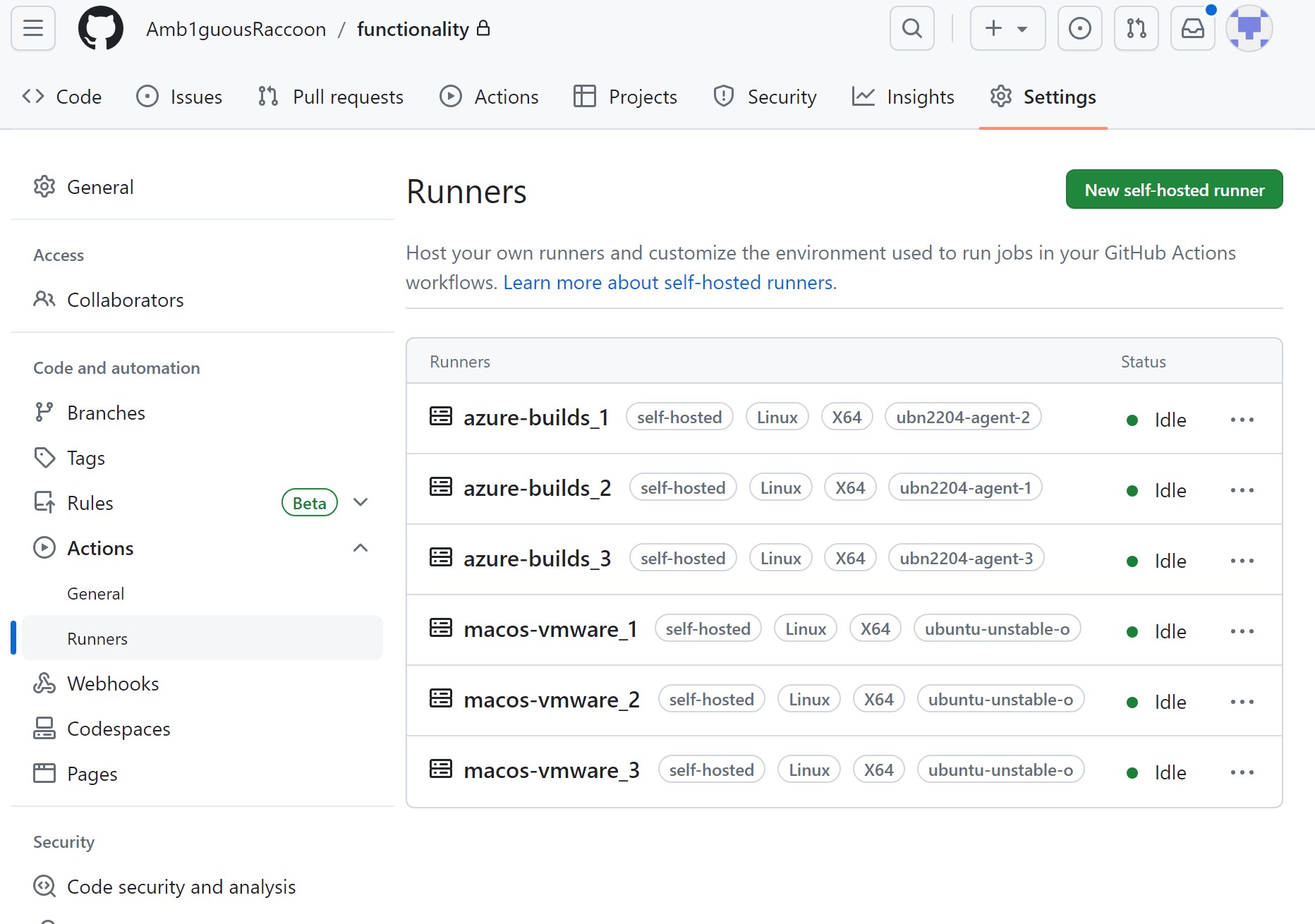Click the Collaborators icon under Access
This screenshot has height=924, width=1315.
(44, 299)
